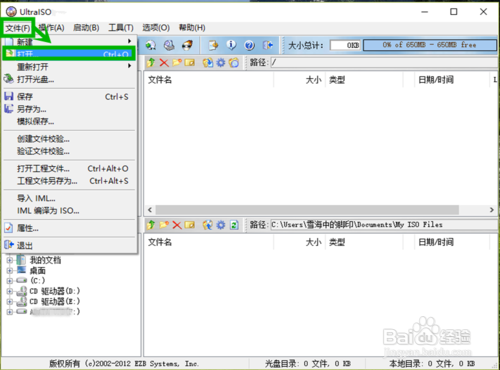This screenshot has width=500, height=370.
Task: Go up a folder in the image pane
Action: 151,62
